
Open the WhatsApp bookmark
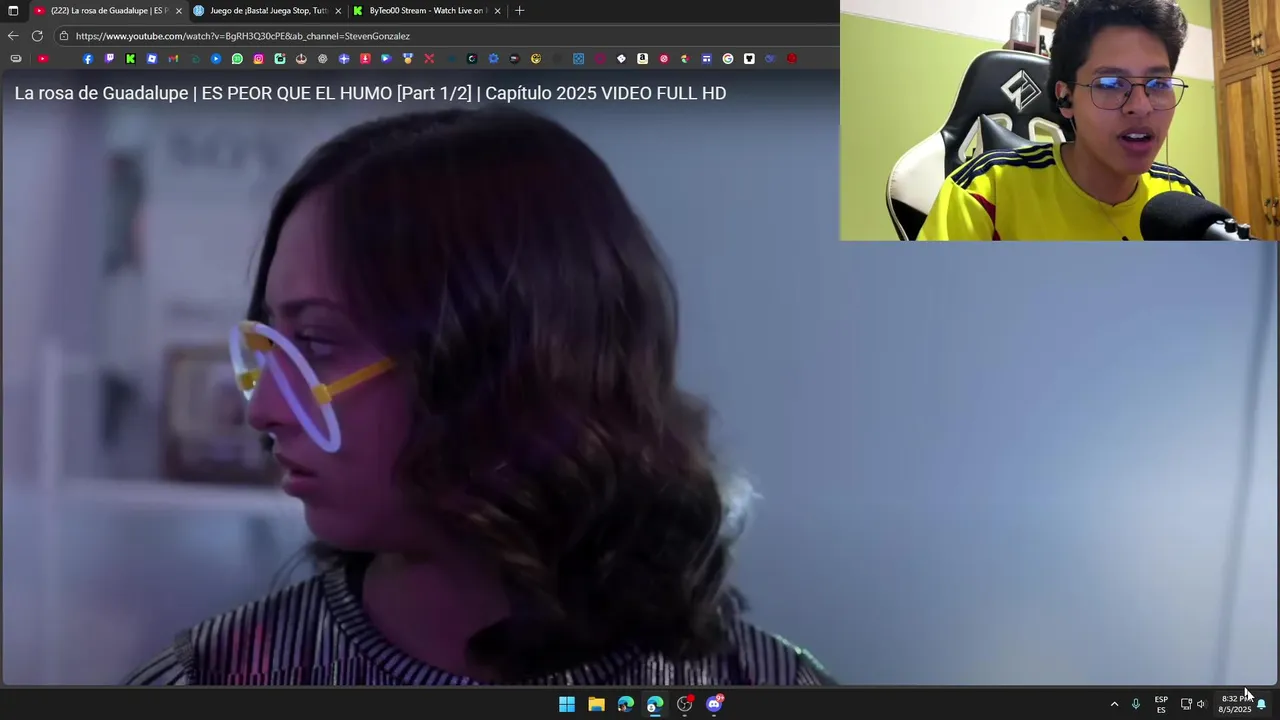click(x=237, y=59)
